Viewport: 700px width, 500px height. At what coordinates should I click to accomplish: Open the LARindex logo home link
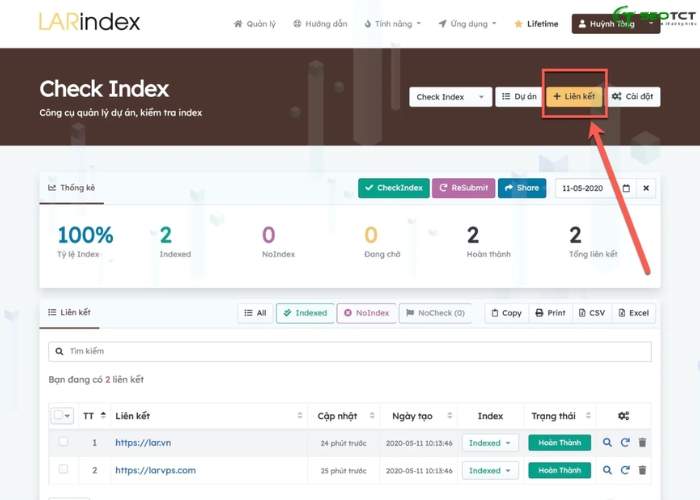click(x=89, y=22)
